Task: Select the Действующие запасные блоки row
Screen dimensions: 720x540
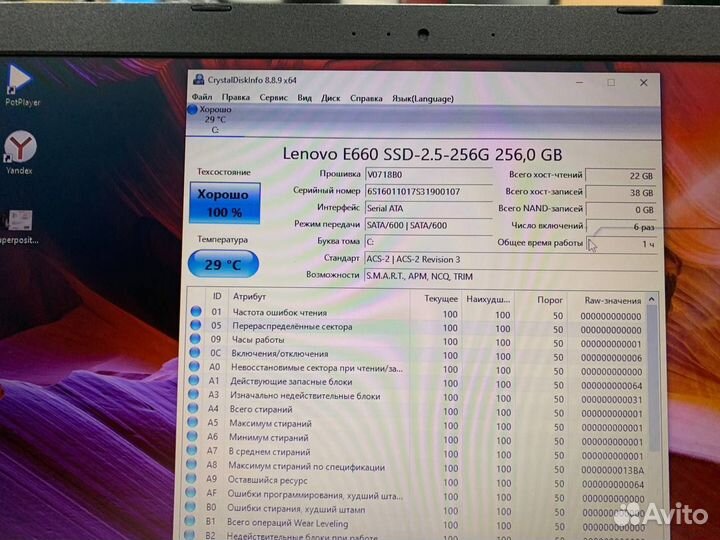Action: click(416, 383)
